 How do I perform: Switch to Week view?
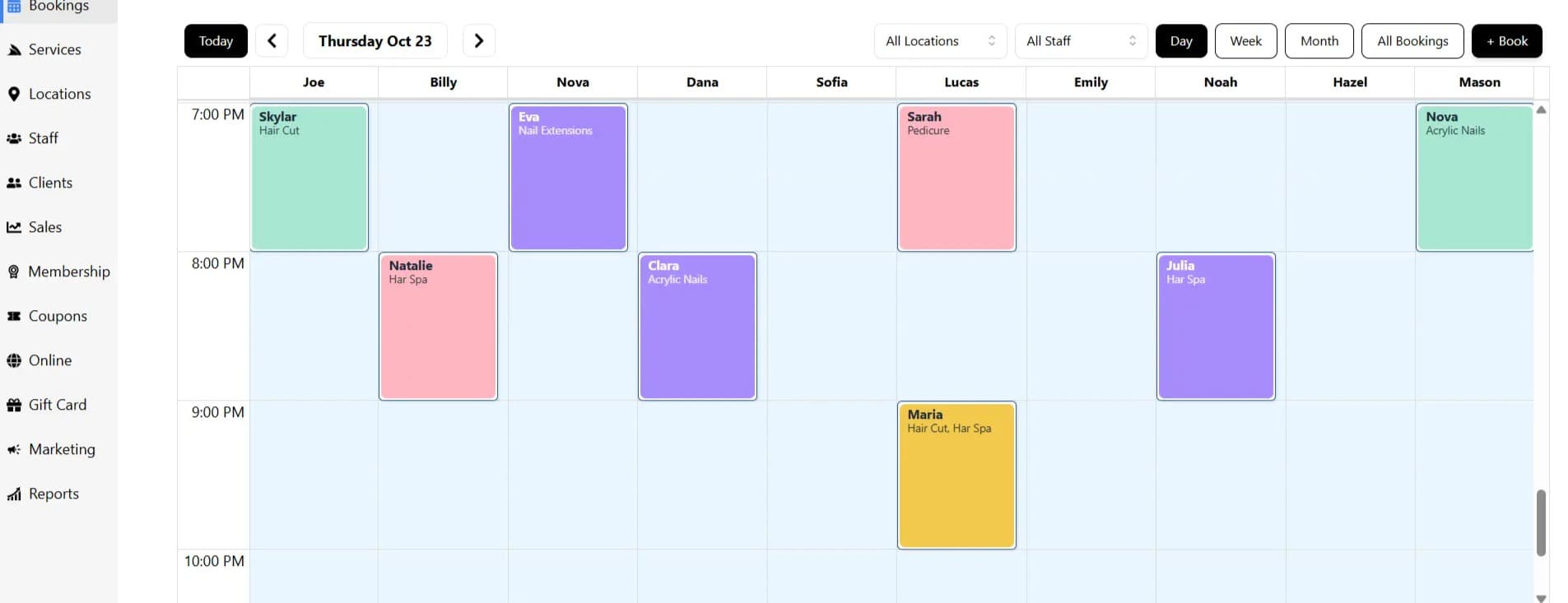[x=1245, y=40]
